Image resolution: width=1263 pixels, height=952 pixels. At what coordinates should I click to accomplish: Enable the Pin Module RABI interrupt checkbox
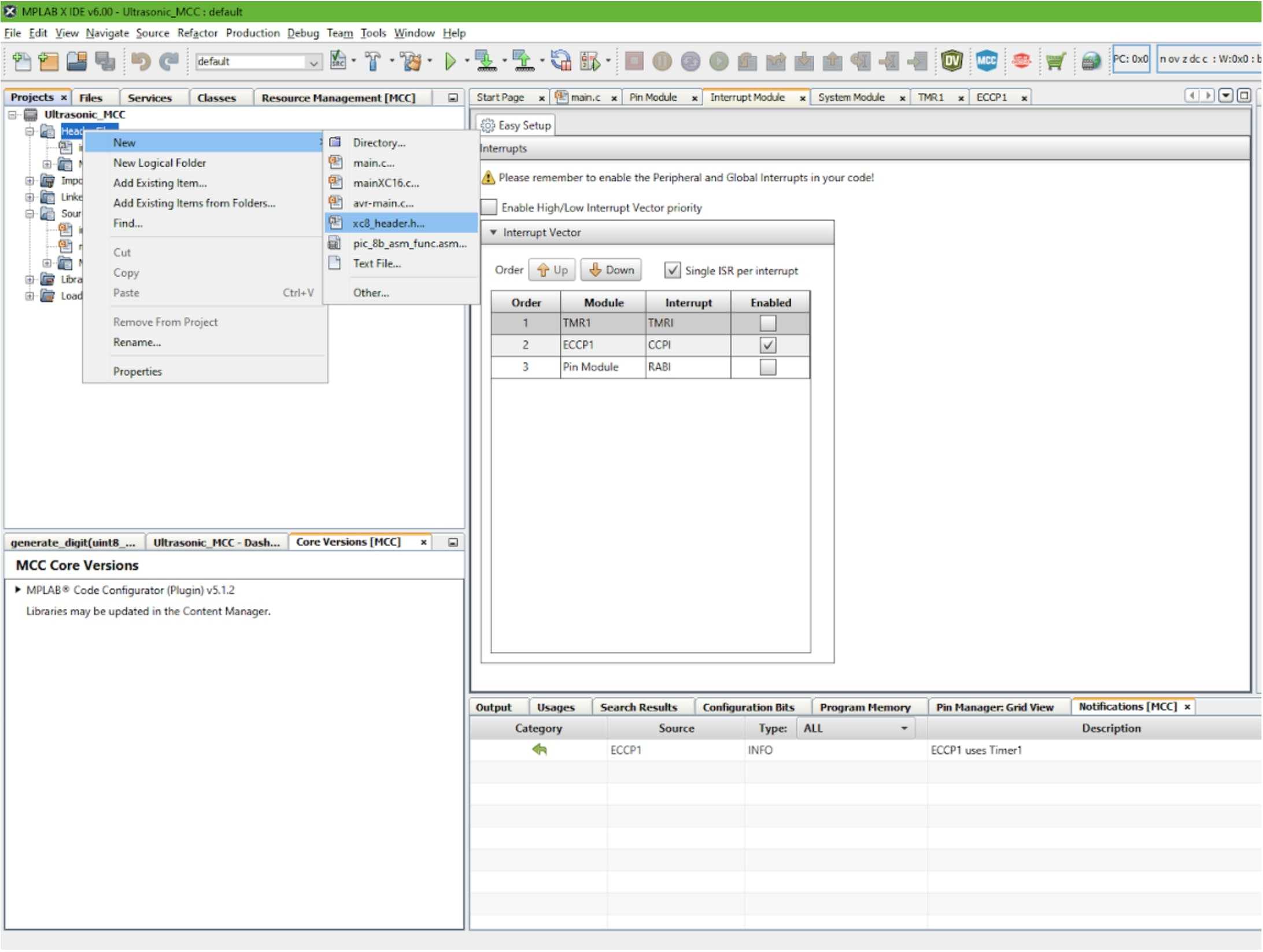point(768,367)
